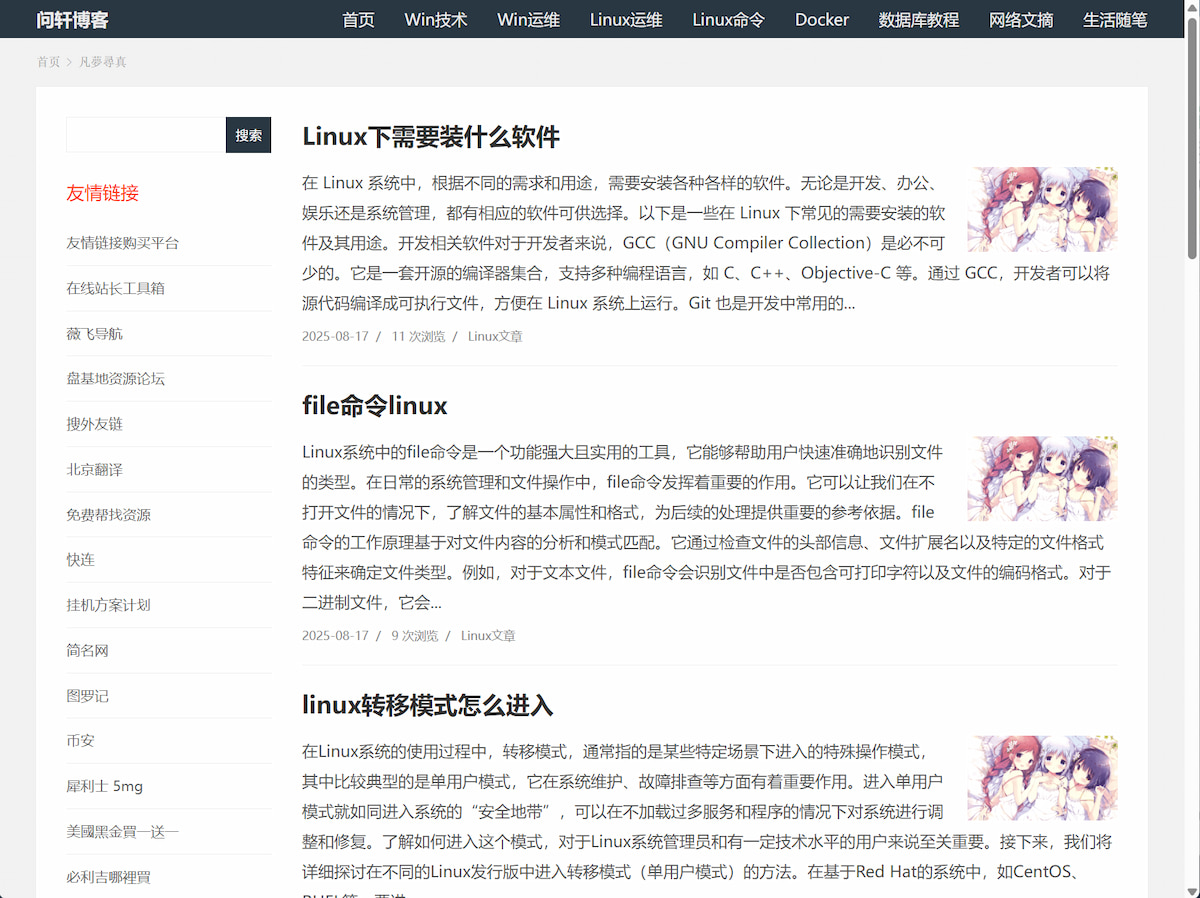Click the Linux文章 category link
This screenshot has height=898, width=1200.
(x=495, y=336)
